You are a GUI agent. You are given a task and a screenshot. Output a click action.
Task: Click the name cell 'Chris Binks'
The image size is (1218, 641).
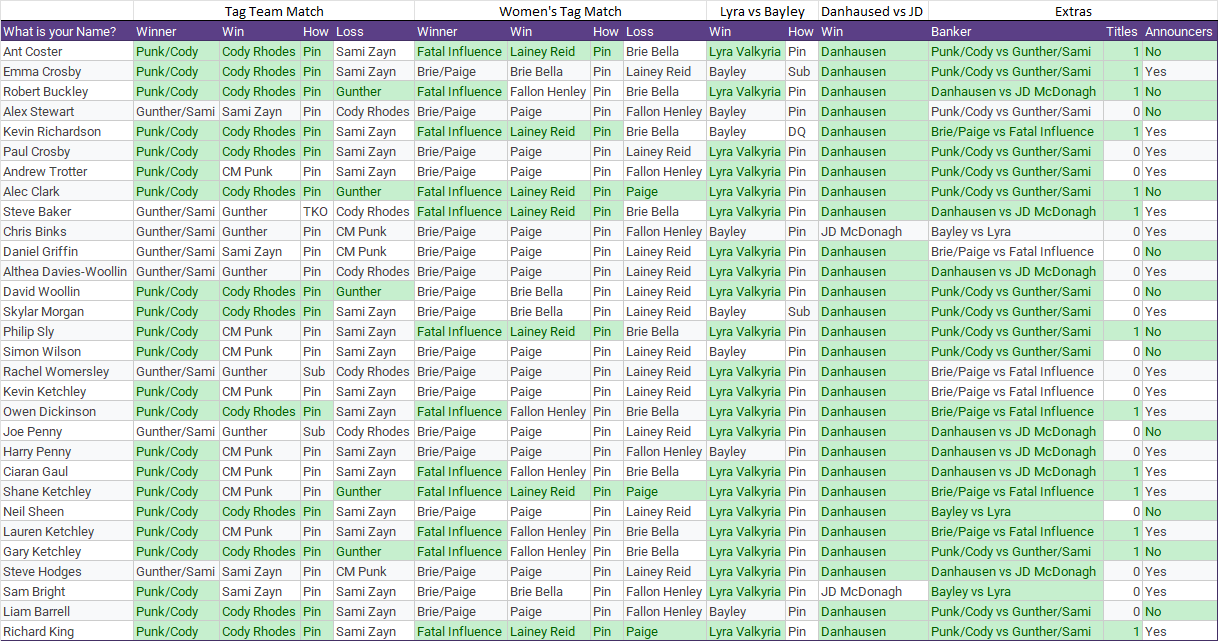pos(67,231)
